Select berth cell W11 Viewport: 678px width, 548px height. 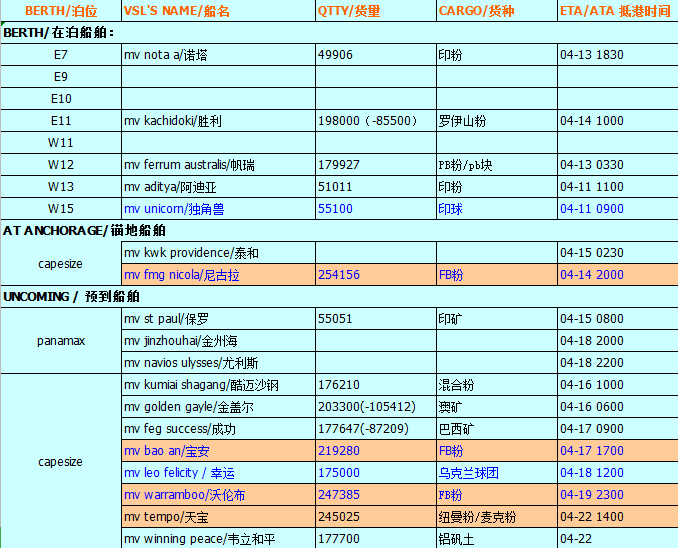click(x=61, y=143)
